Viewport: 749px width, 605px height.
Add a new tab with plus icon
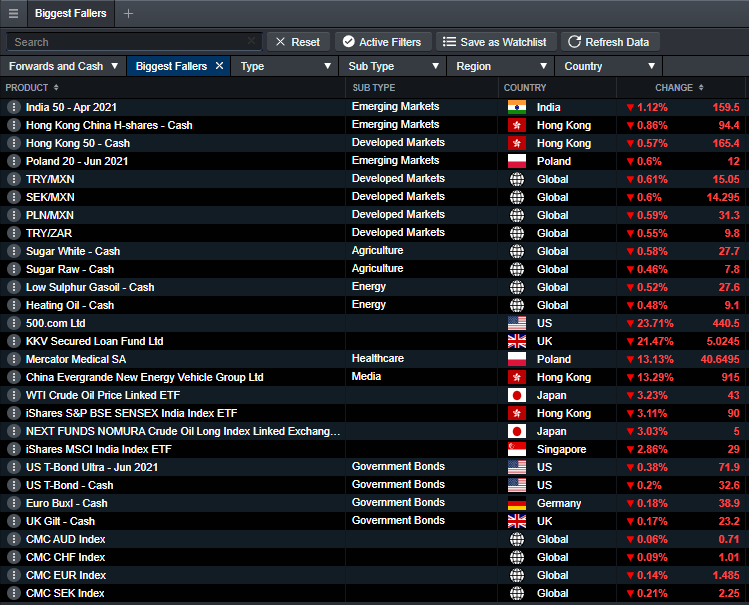tap(128, 13)
